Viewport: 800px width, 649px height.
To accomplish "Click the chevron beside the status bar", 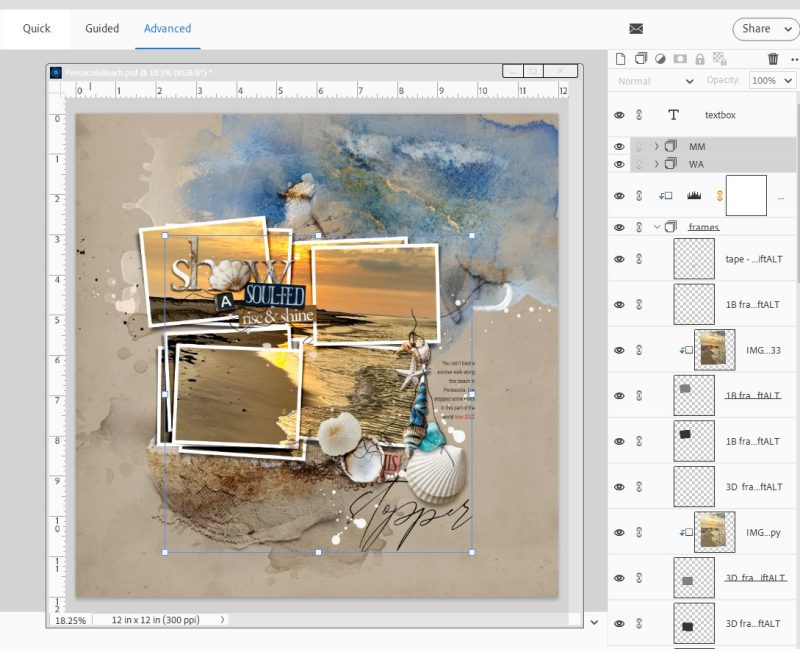I will [x=594, y=622].
